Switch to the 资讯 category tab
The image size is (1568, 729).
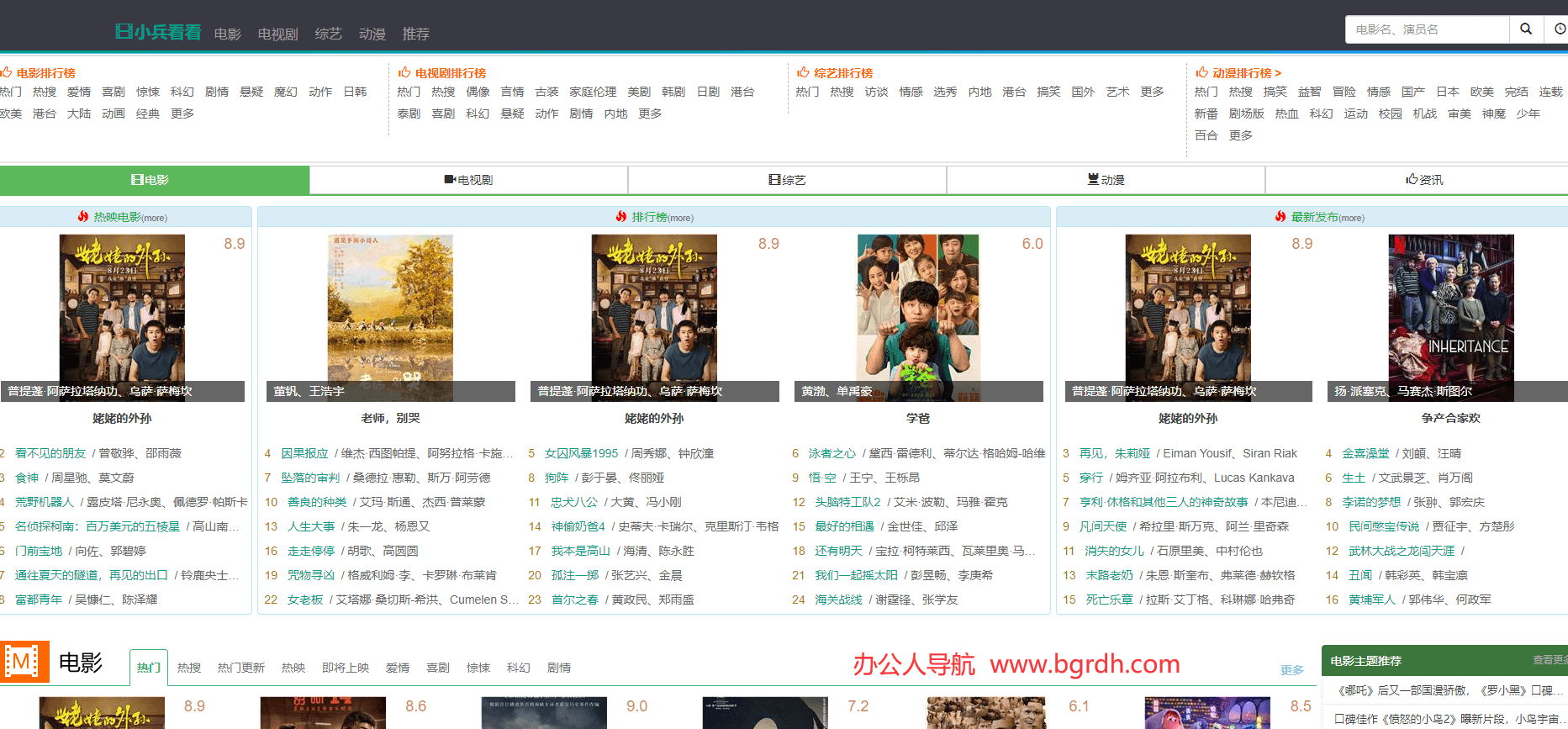tap(1417, 180)
